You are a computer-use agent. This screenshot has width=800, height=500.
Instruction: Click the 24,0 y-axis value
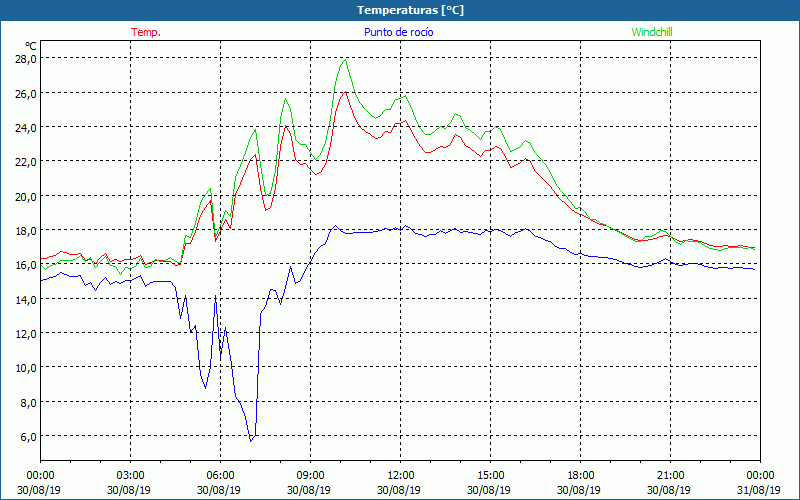[26, 128]
